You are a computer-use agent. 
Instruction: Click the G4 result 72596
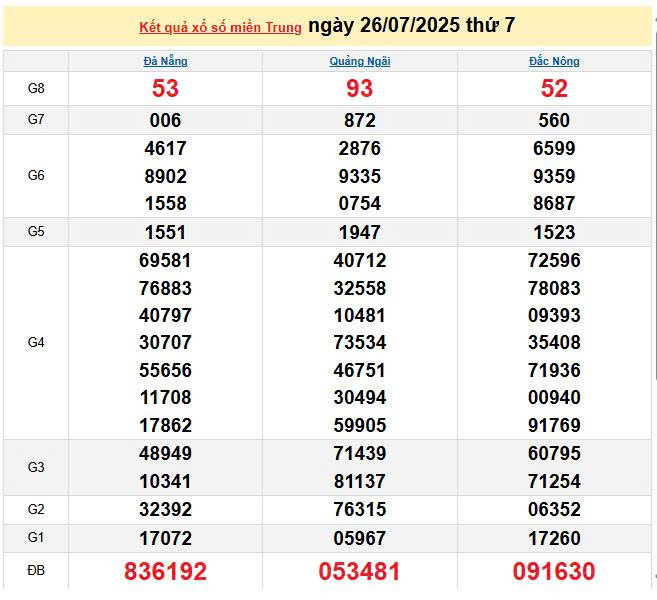point(554,260)
